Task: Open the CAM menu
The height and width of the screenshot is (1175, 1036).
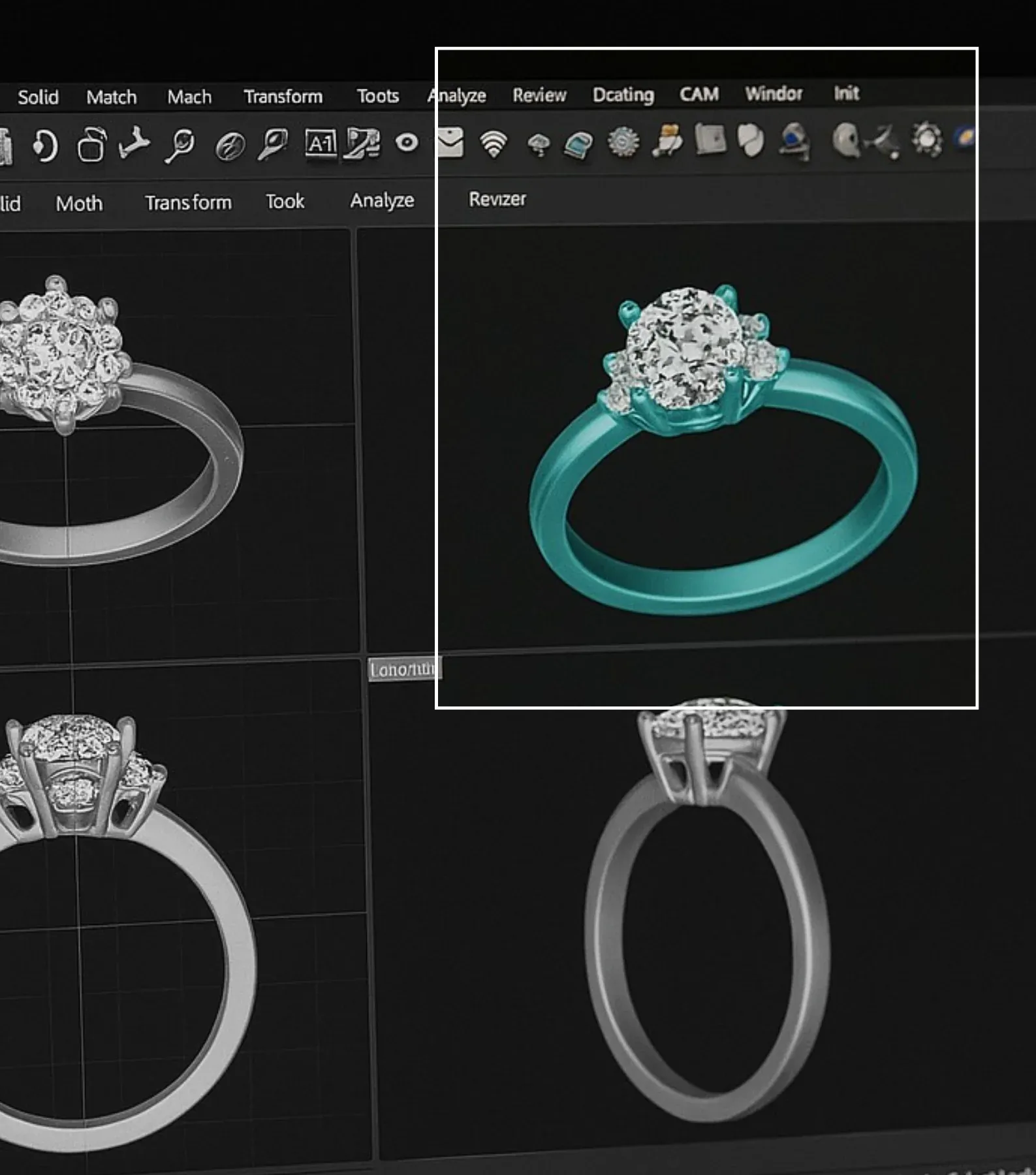Action: pos(699,95)
